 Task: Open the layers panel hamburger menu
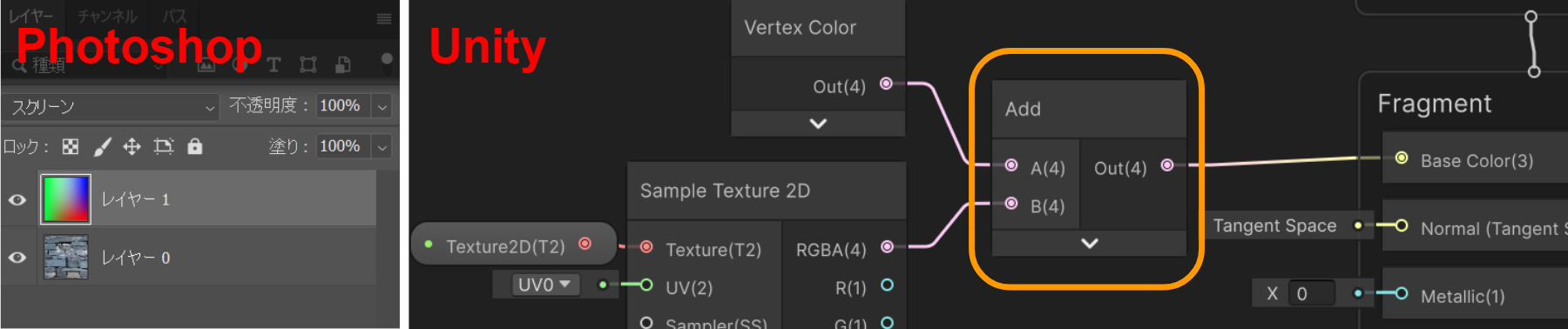(x=384, y=18)
